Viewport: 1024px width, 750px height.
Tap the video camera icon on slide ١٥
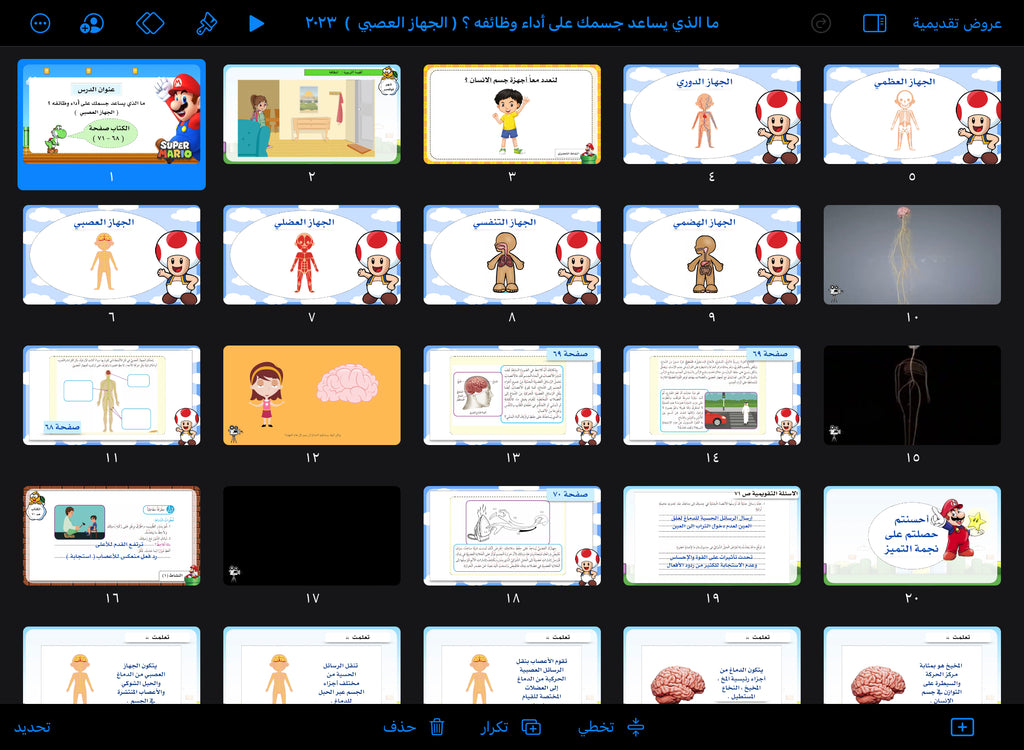pyautogui.click(x=835, y=432)
